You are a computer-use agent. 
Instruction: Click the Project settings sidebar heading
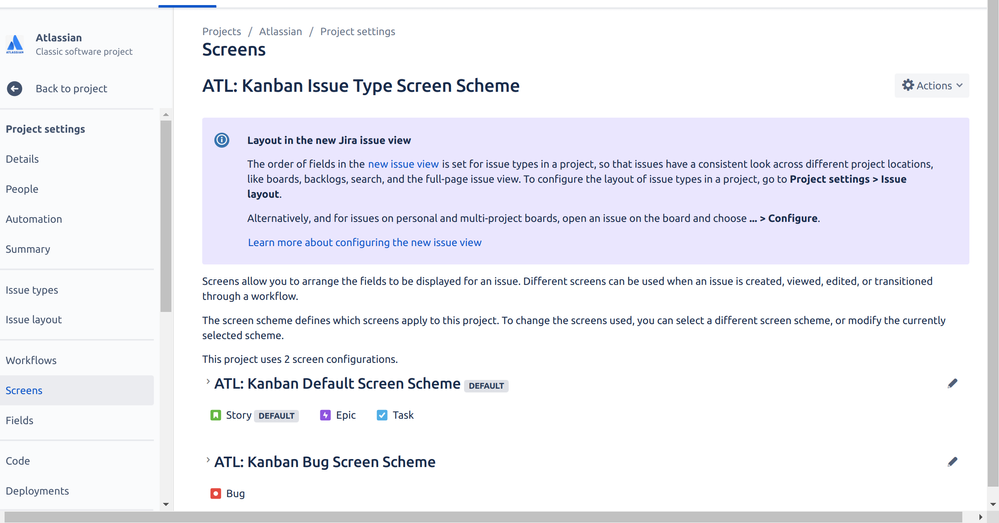[x=45, y=129]
